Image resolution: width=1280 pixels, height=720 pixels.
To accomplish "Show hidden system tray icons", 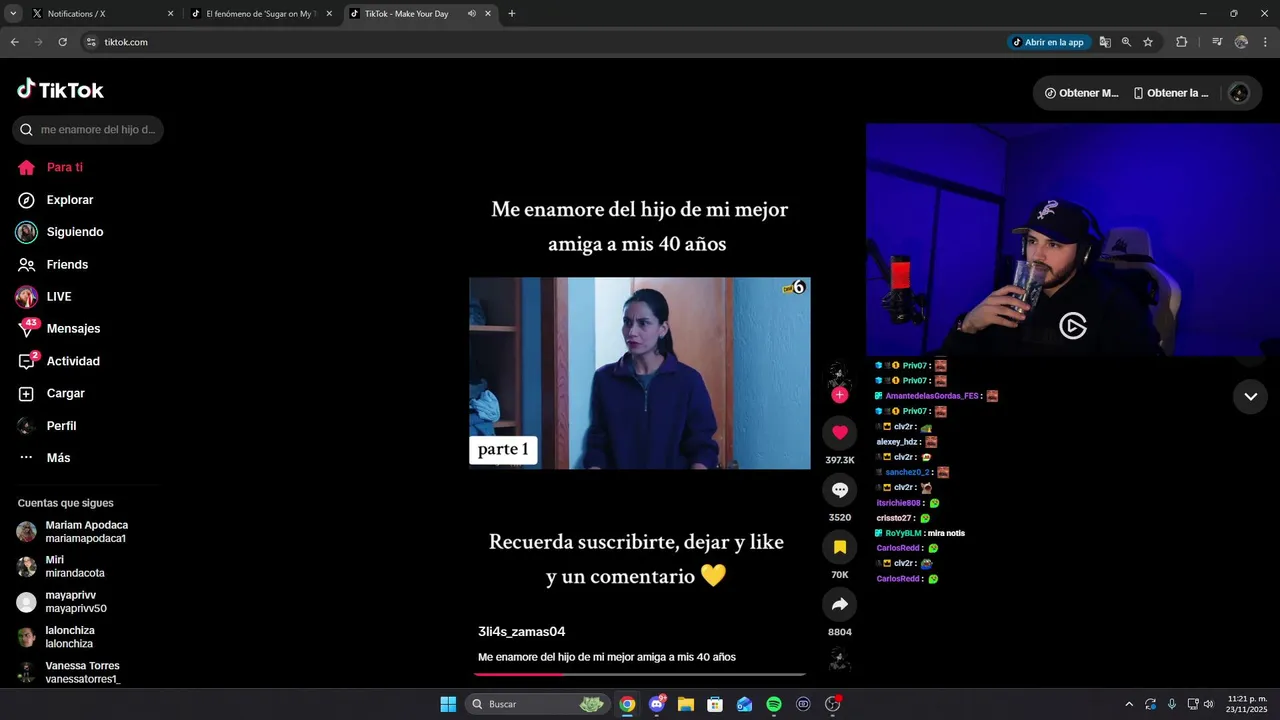I will point(1129,704).
